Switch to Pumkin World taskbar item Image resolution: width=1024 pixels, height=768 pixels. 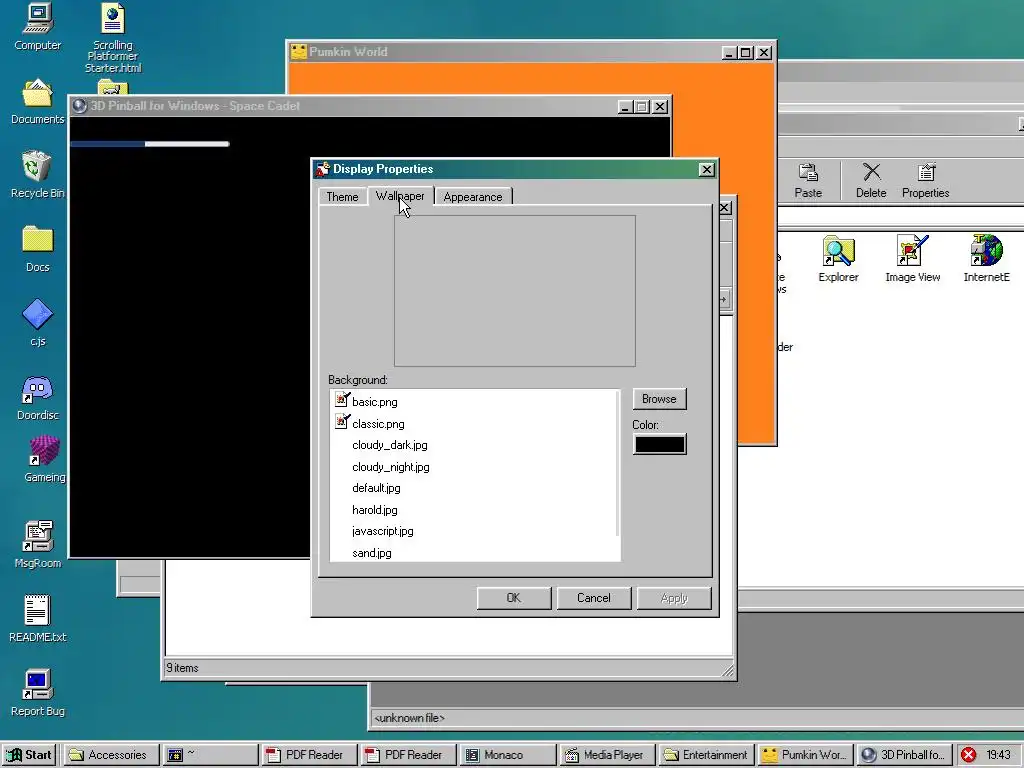tap(805, 755)
